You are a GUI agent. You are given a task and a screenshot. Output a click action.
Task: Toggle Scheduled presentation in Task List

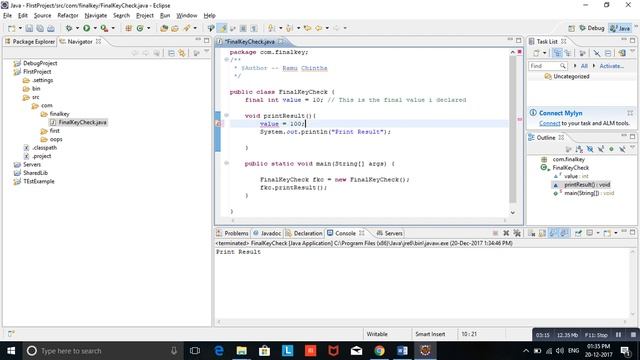tap(568, 53)
